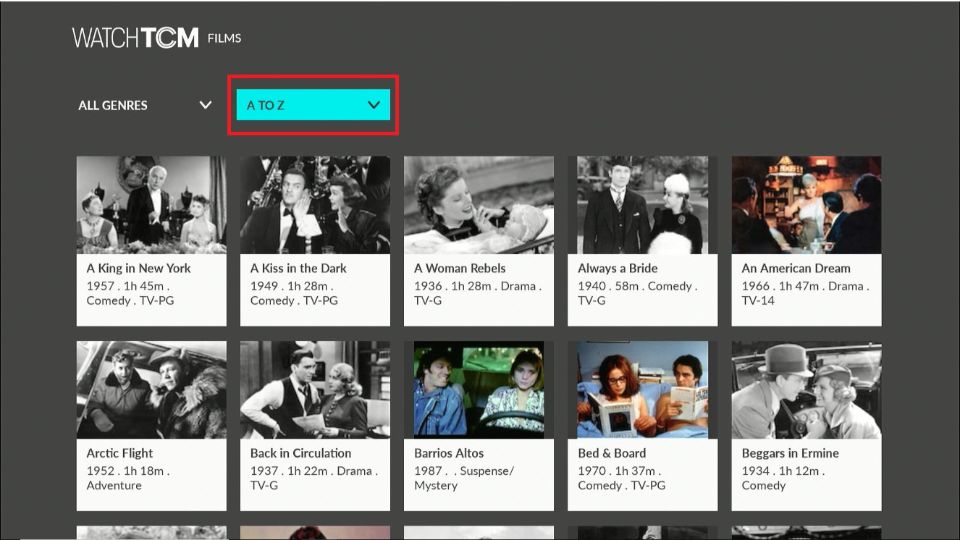Select the 'Always a Bride' title text
Viewport: 960px width, 540px height.
[618, 268]
